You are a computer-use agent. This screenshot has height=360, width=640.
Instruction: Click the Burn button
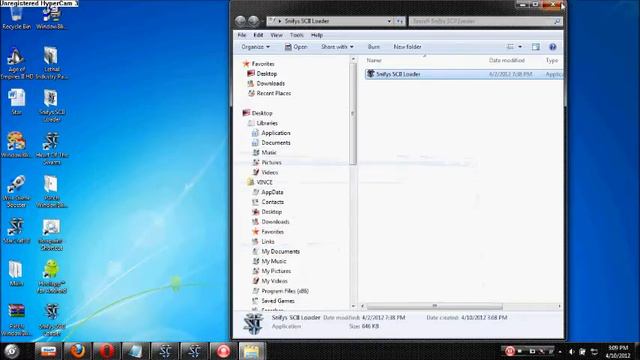pos(373,47)
